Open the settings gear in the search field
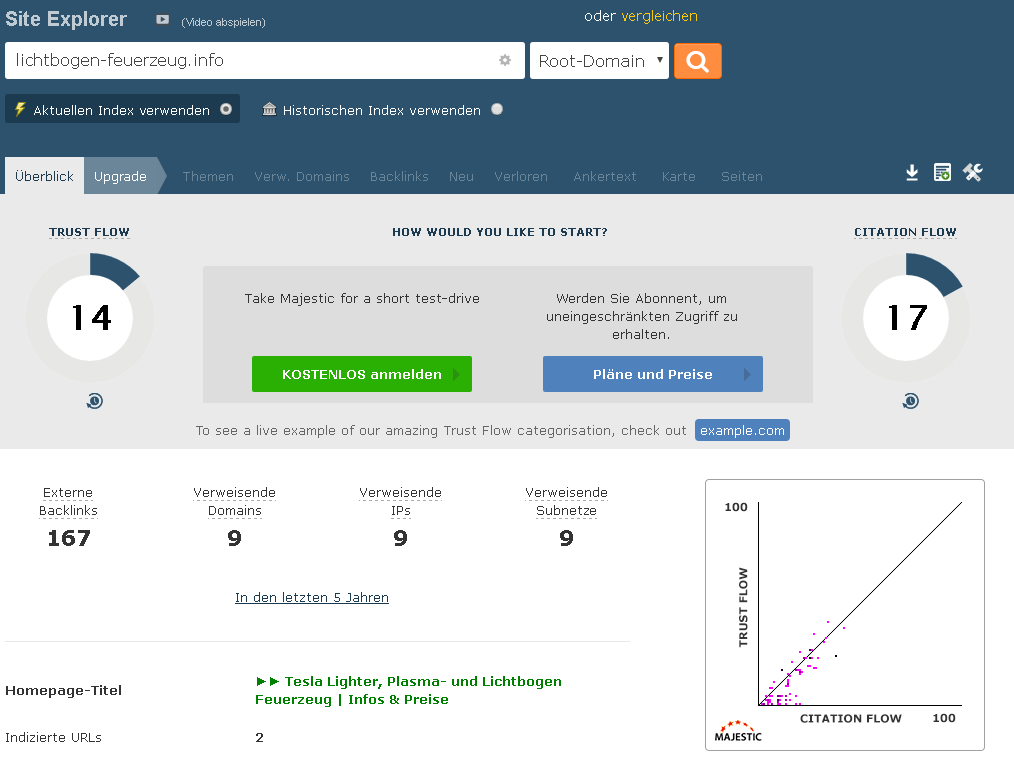The height and width of the screenshot is (766, 1014). (505, 60)
